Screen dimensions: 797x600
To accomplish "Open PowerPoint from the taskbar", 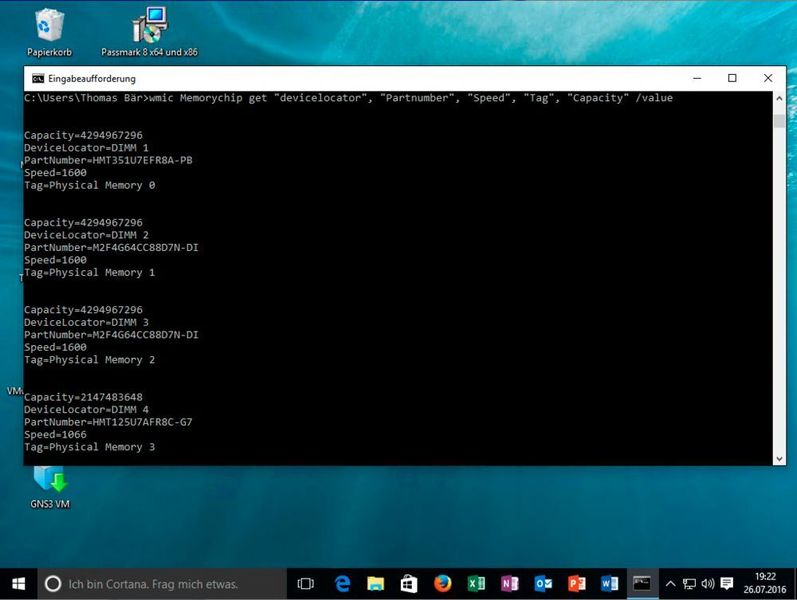I will [576, 584].
